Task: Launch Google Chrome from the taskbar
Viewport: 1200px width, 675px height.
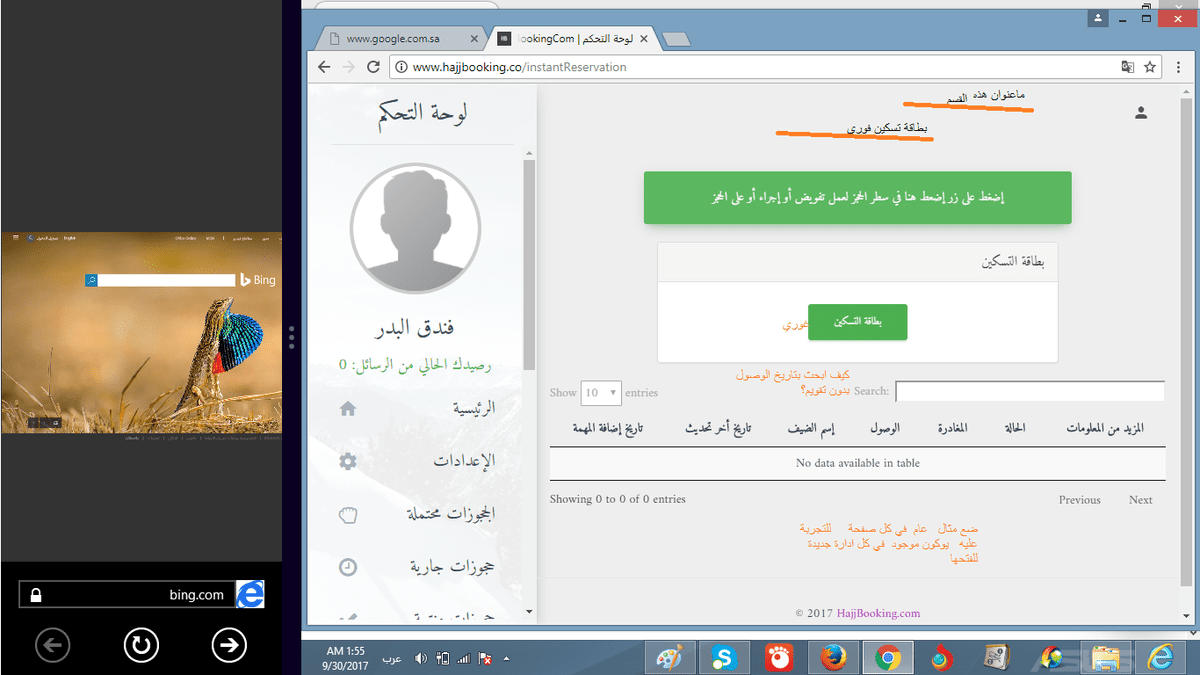Action: tap(888, 657)
